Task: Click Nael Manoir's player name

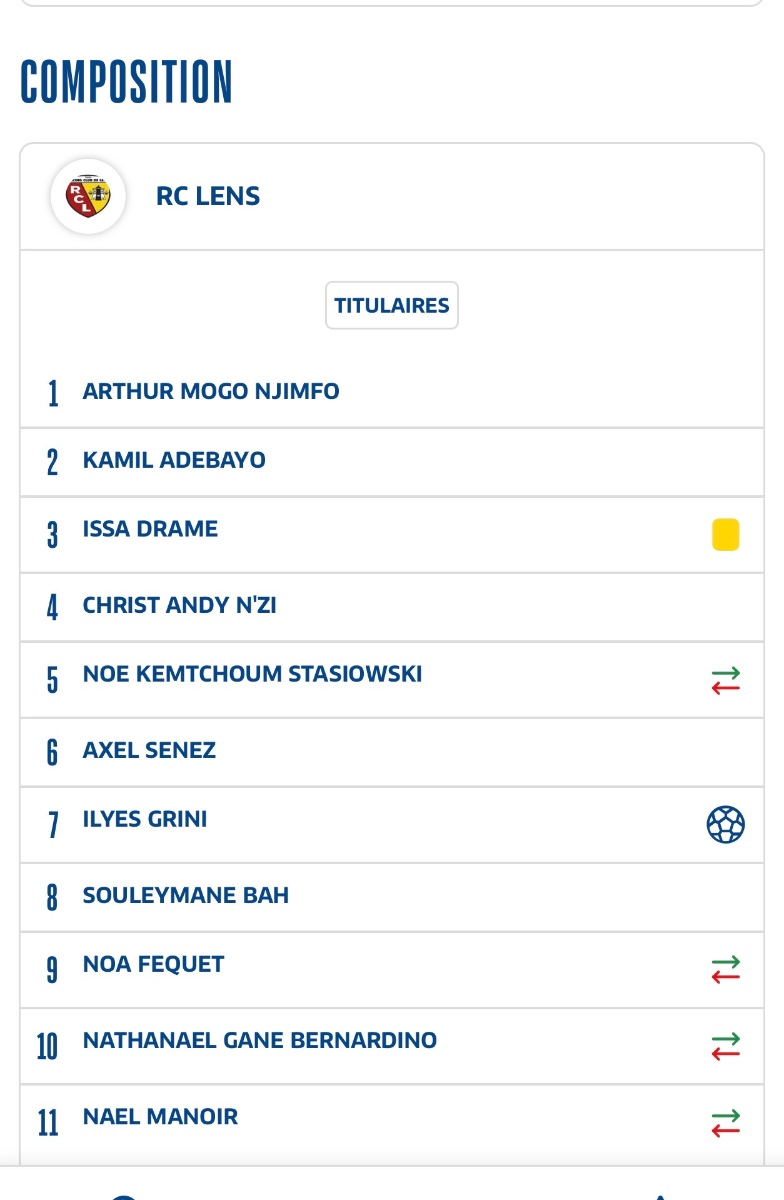Action: (160, 1116)
